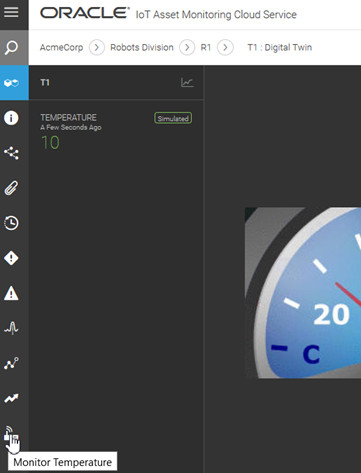The image size is (361, 473).
Task: Click the temperature value 10
Action: [x=50, y=143]
